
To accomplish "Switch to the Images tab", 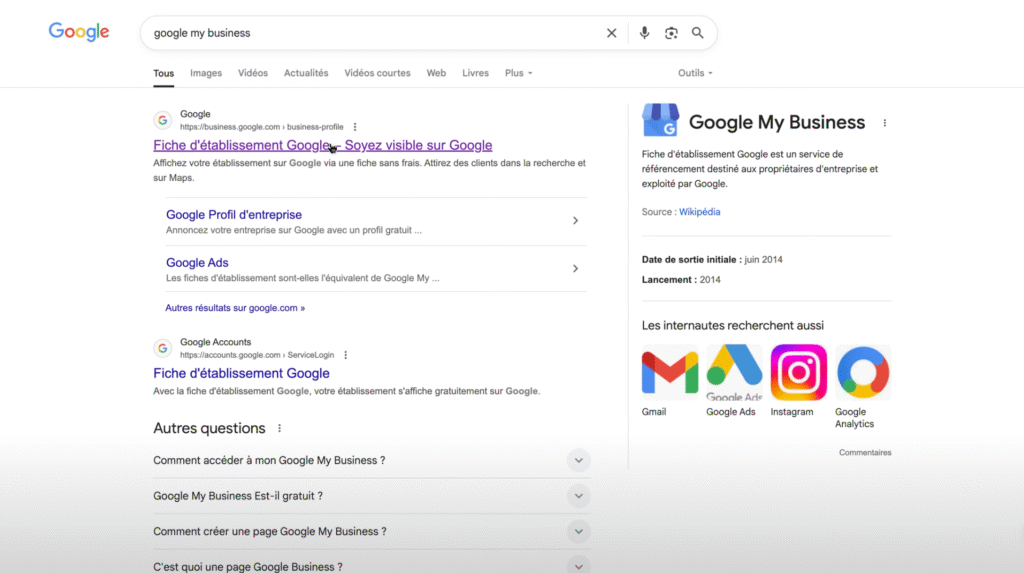I will (206, 73).
